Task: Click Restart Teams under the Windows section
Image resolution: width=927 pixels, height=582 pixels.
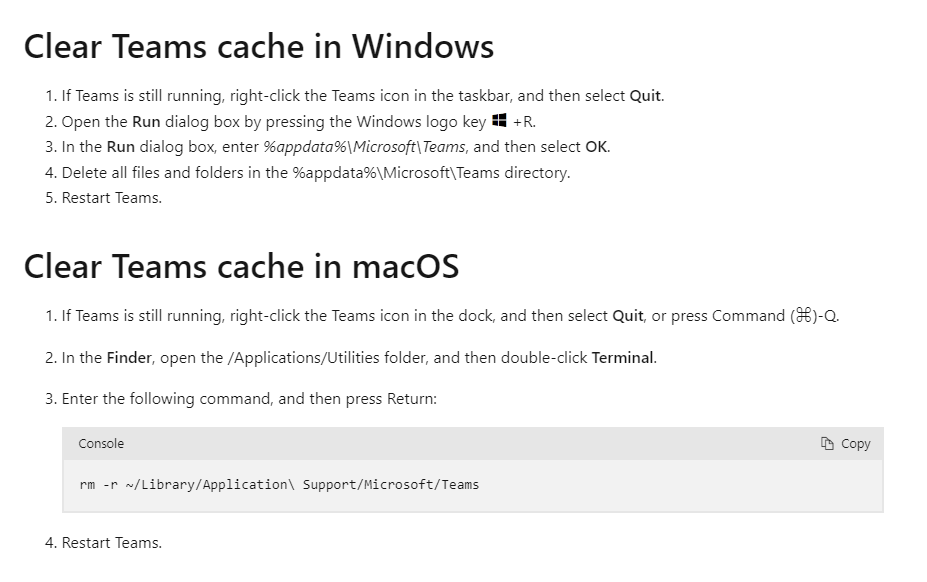Action: (112, 198)
